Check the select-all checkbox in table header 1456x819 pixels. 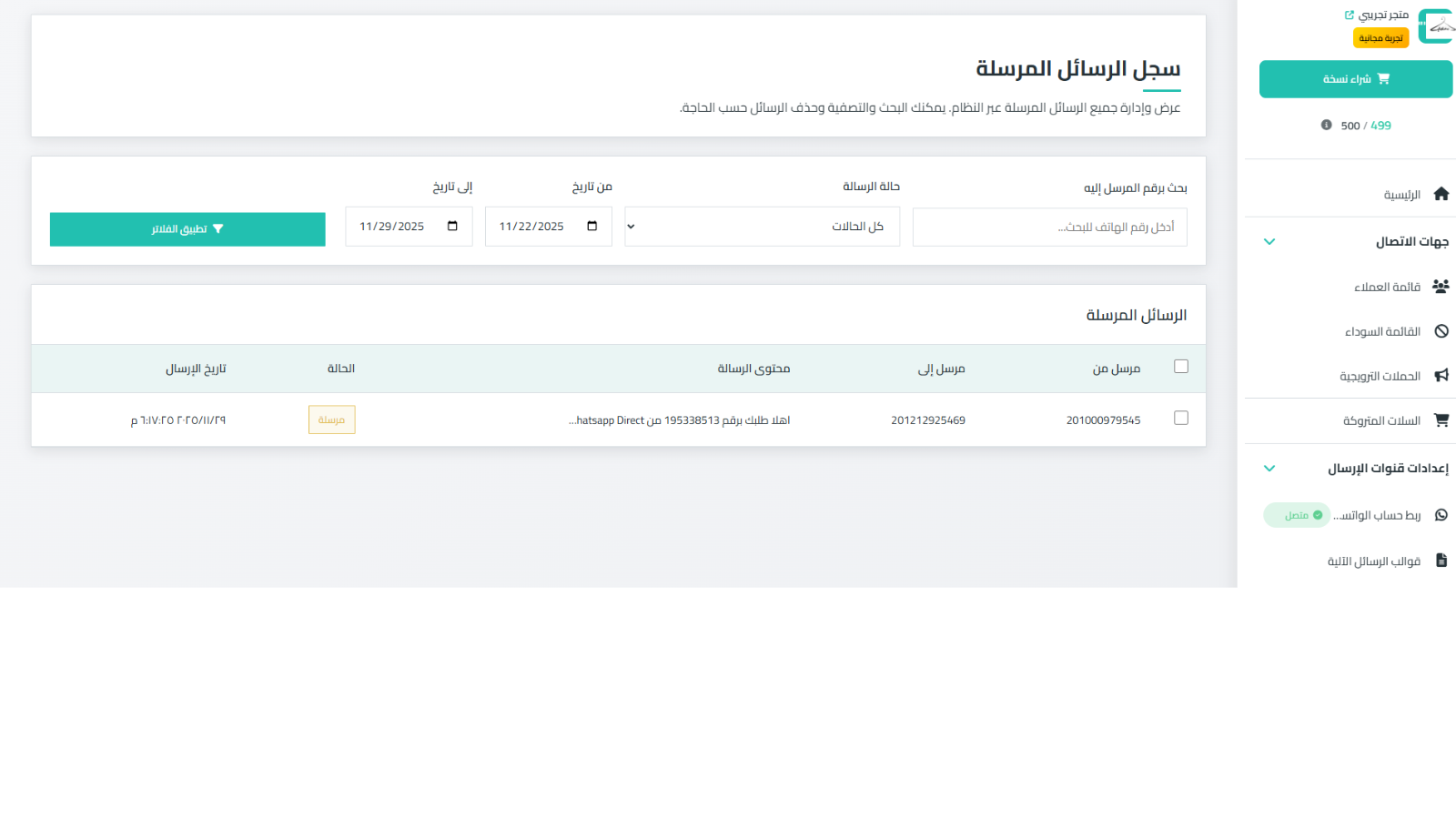coord(1180,366)
